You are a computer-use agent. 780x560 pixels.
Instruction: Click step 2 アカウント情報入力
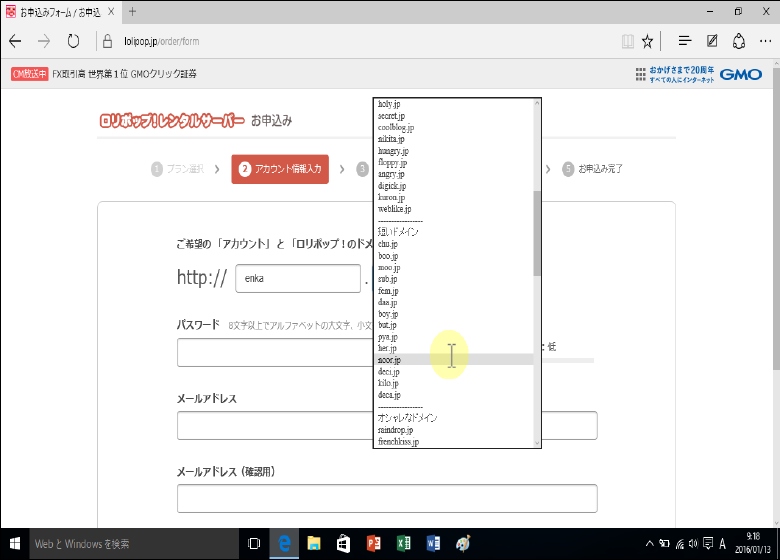click(280, 169)
